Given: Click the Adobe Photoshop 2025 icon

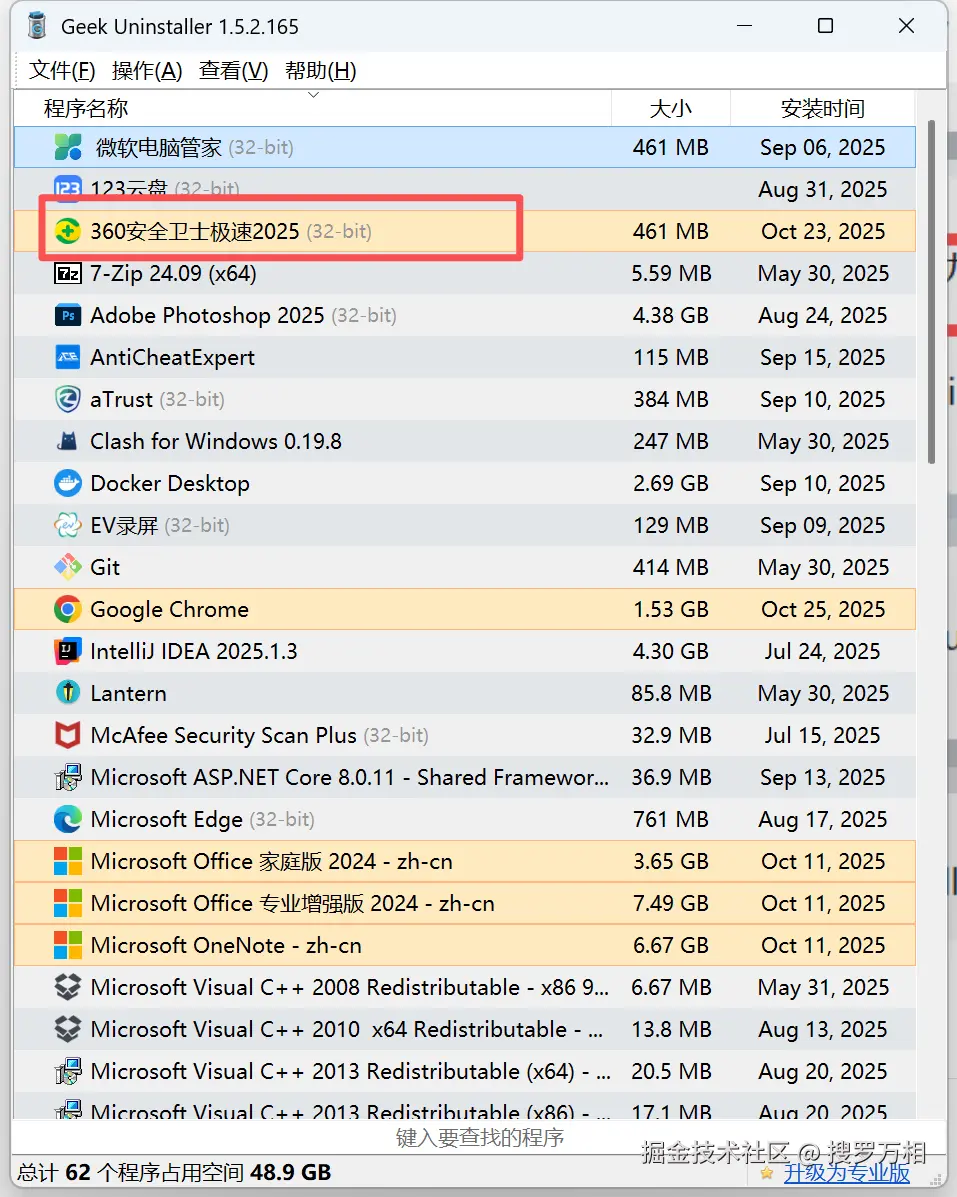Looking at the screenshot, I should tap(67, 315).
